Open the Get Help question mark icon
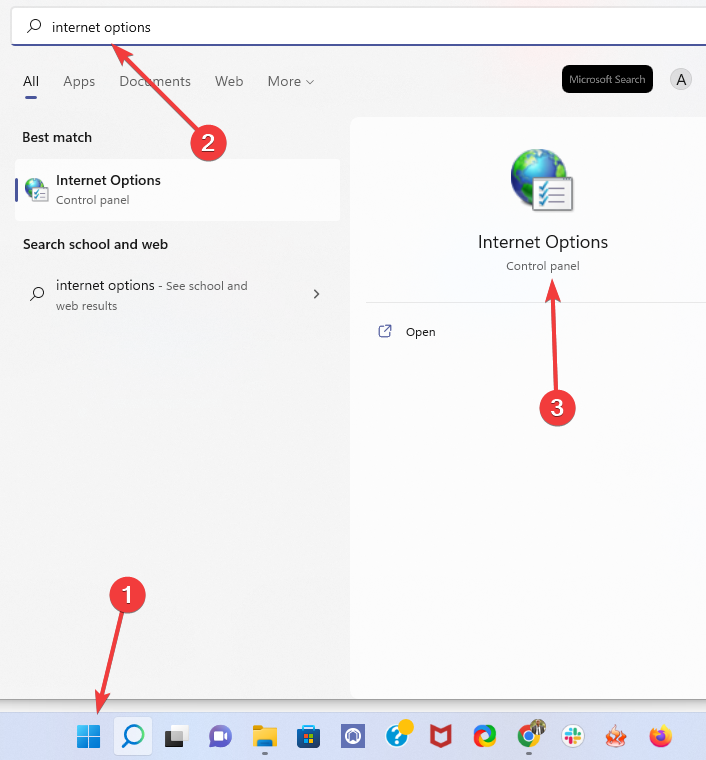 (398, 734)
